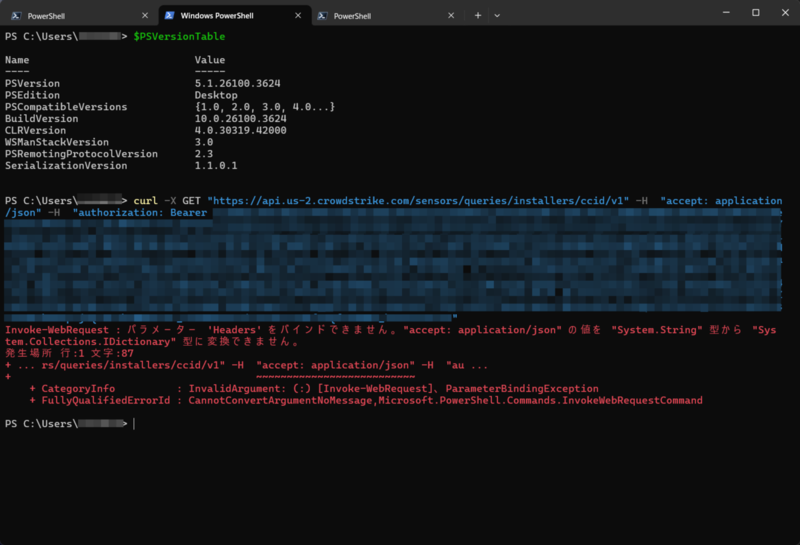Click the first tab's PowerShell icon

pos(16,16)
